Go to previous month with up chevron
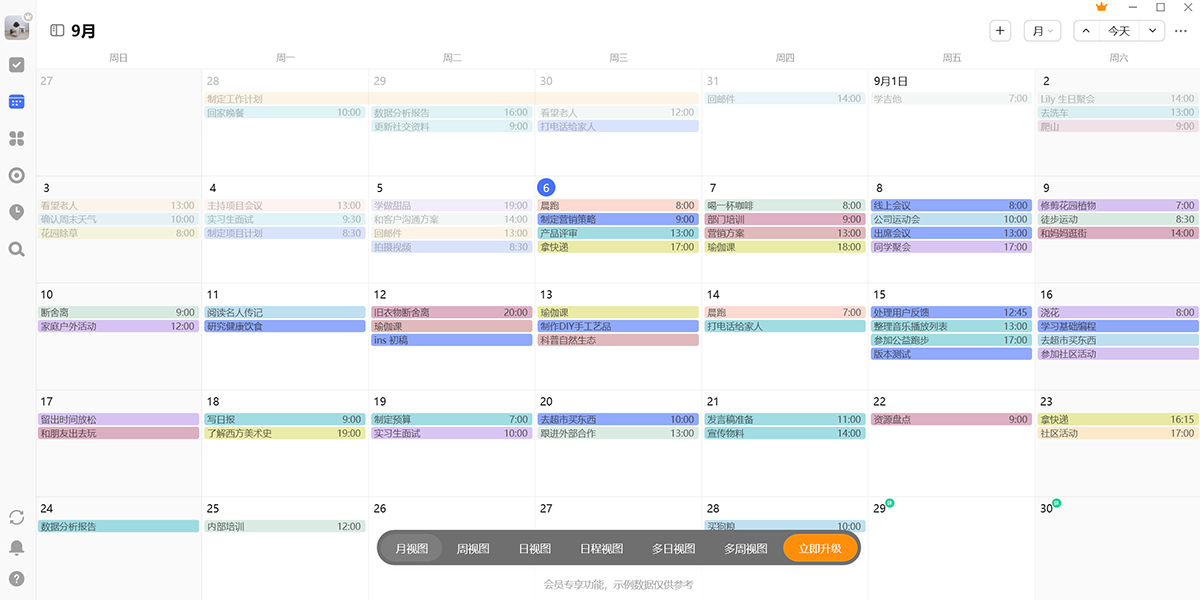The height and width of the screenshot is (600, 1200). click(x=1085, y=31)
